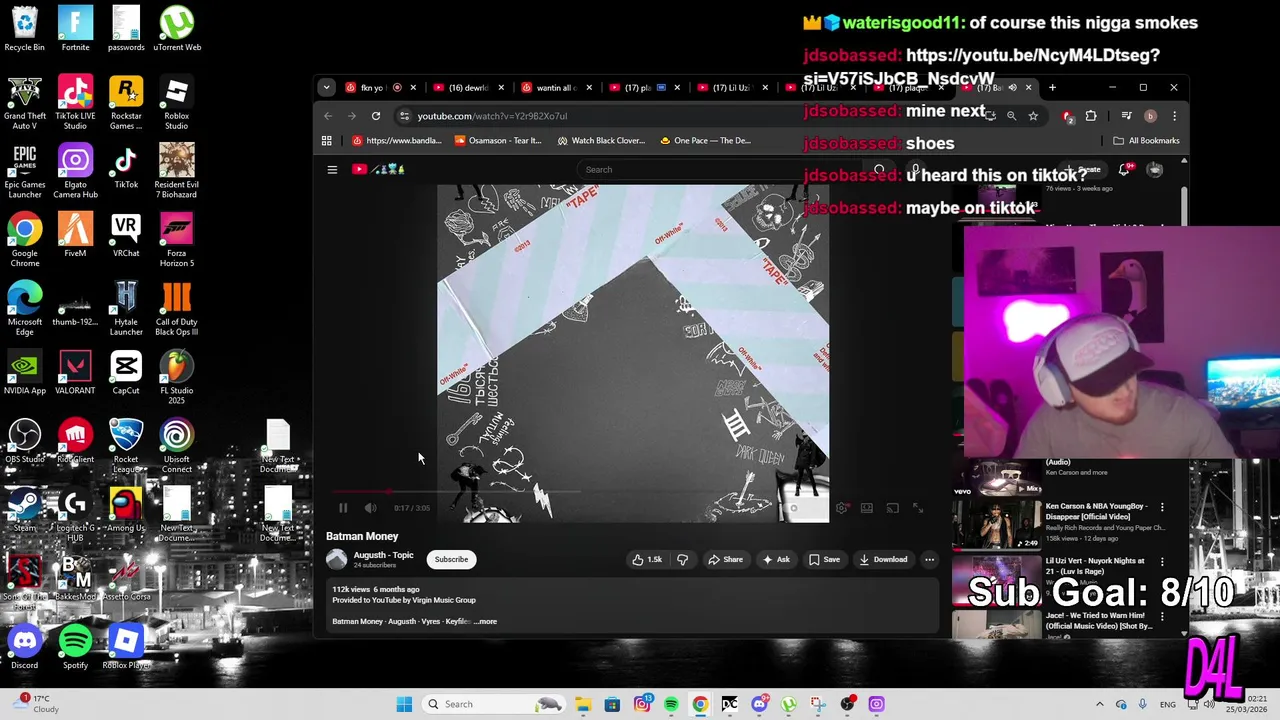Screen dimensions: 1280x720
Task: Open Spotify from the taskbar
Action: point(671,704)
